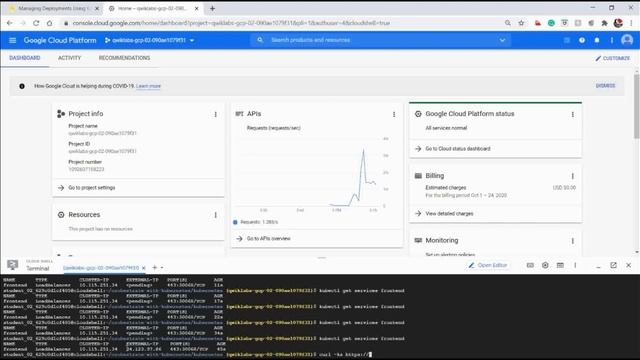Click the page vertical scrollbar
This screenshot has width=640, height=360.
click(x=636, y=107)
